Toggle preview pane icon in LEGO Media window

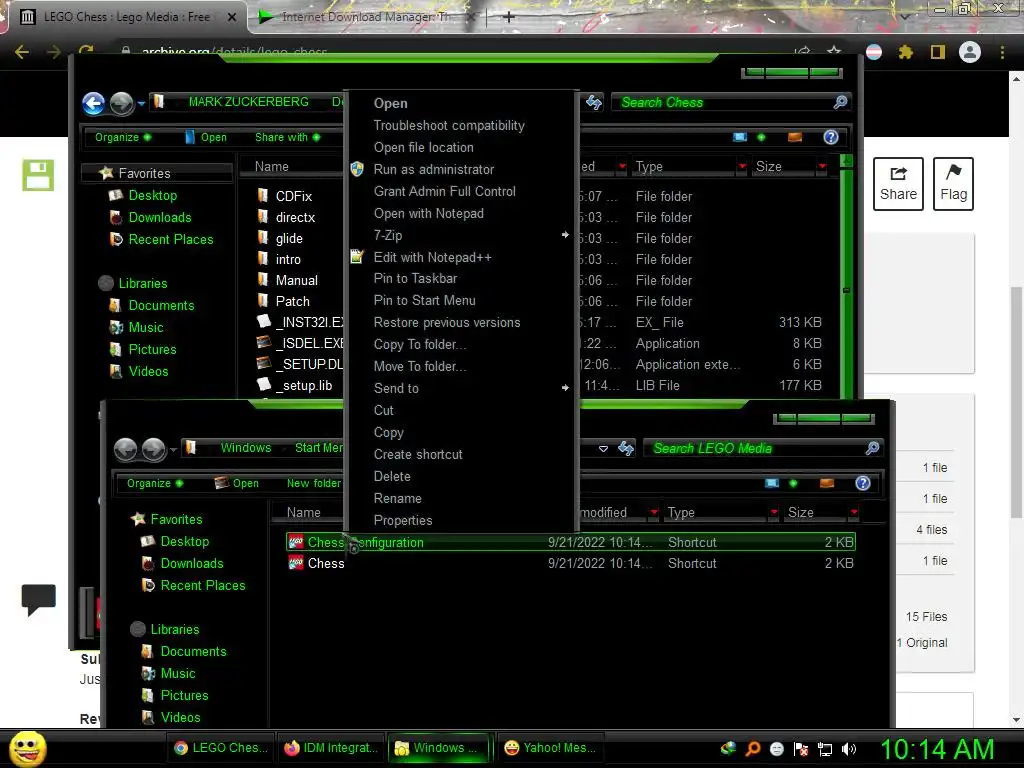[827, 483]
